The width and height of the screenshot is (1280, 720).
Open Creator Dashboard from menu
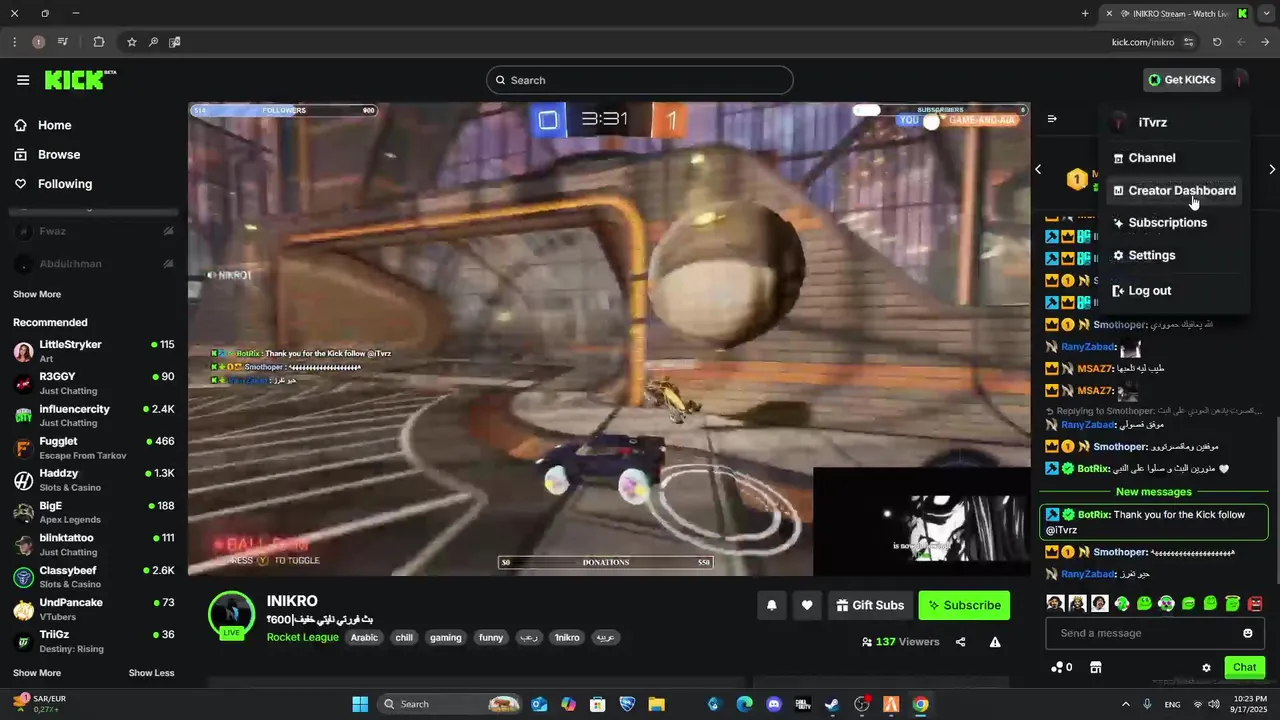(1174, 190)
